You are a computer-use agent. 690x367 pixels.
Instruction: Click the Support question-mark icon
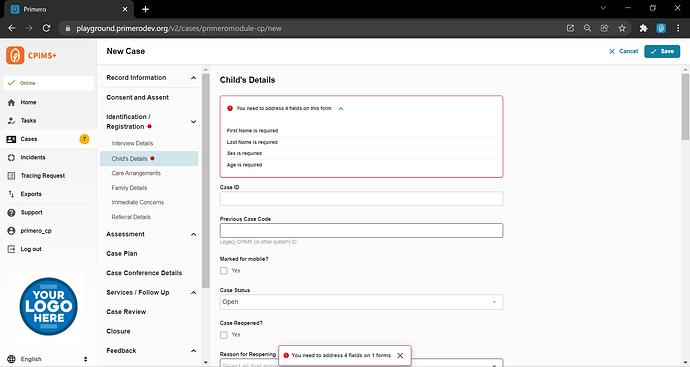pos(11,213)
